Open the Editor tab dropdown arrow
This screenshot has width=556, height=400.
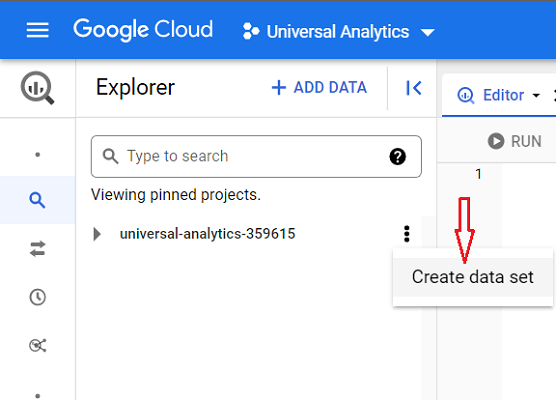[x=536, y=95]
